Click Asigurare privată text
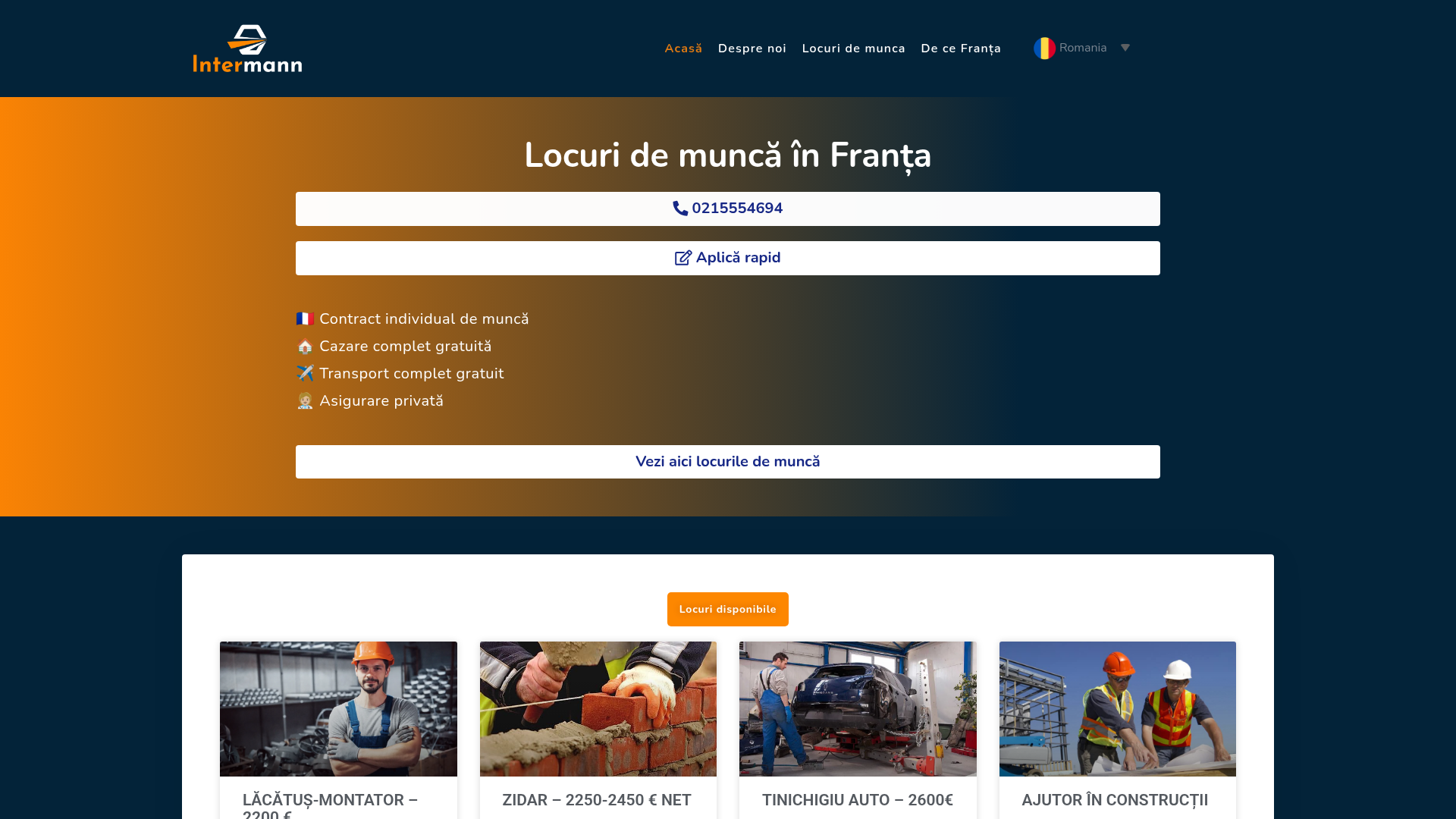 point(381,401)
